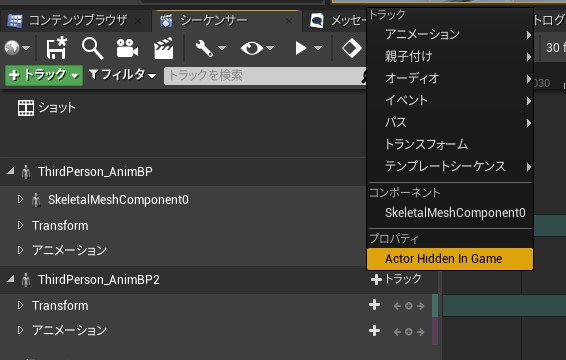Click the render movie clapperboard icon
Image resolution: width=566 pixels, height=360 pixels.
[x=164, y=48]
